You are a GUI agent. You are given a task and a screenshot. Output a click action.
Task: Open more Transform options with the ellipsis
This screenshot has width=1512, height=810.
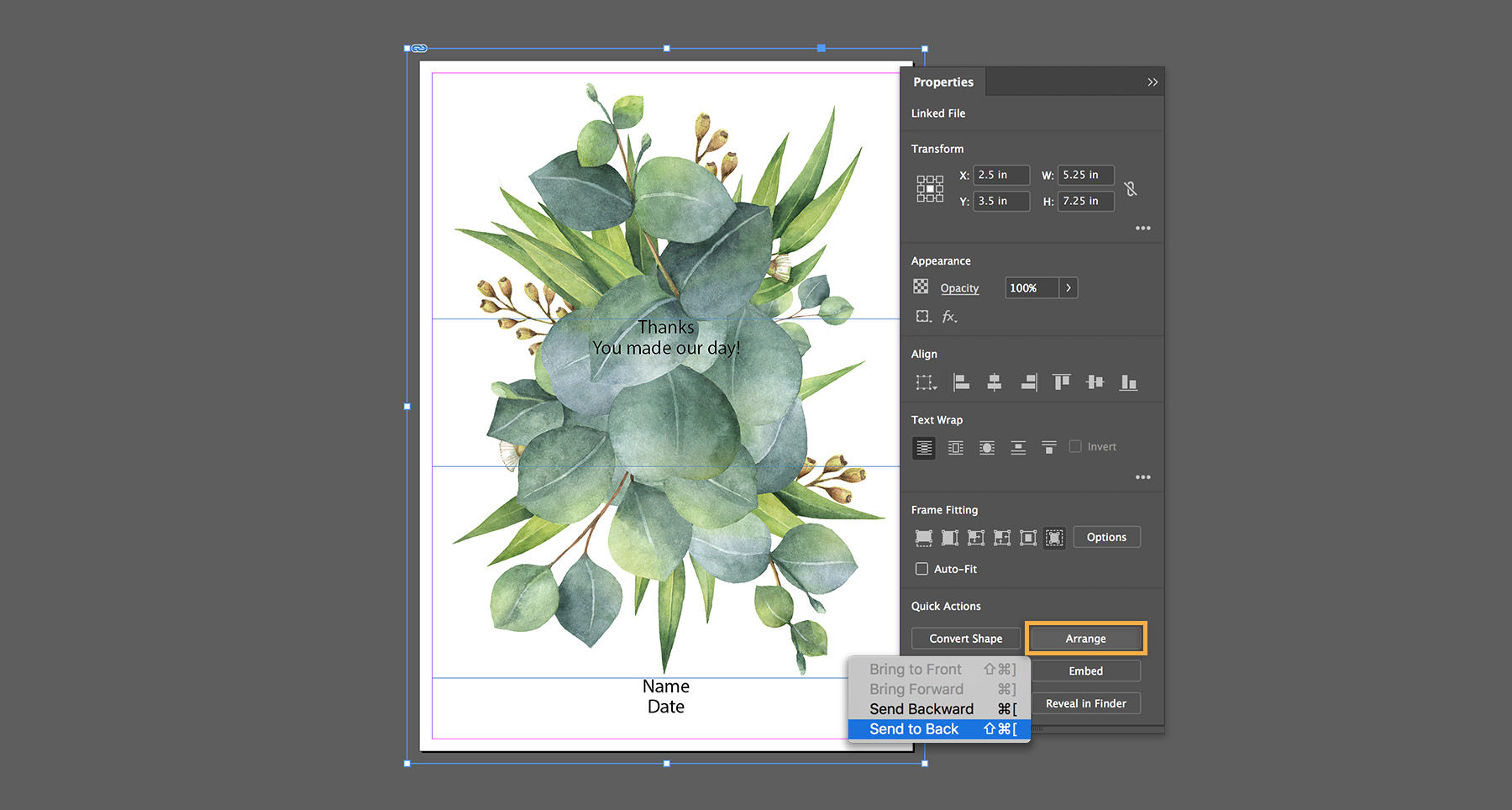(x=1142, y=228)
